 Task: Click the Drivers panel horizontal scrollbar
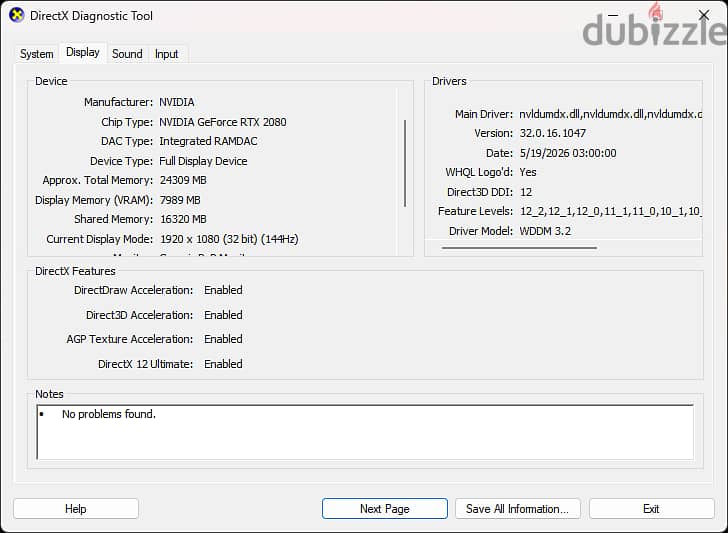click(519, 248)
